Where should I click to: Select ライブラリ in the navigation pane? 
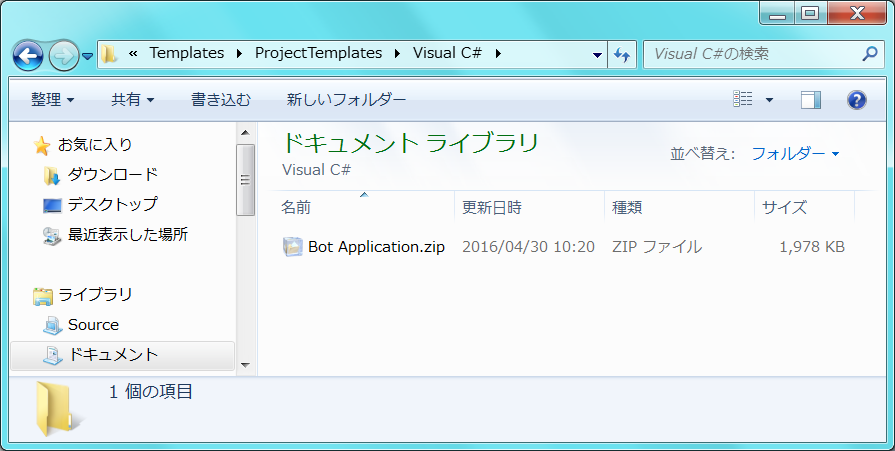[95, 295]
